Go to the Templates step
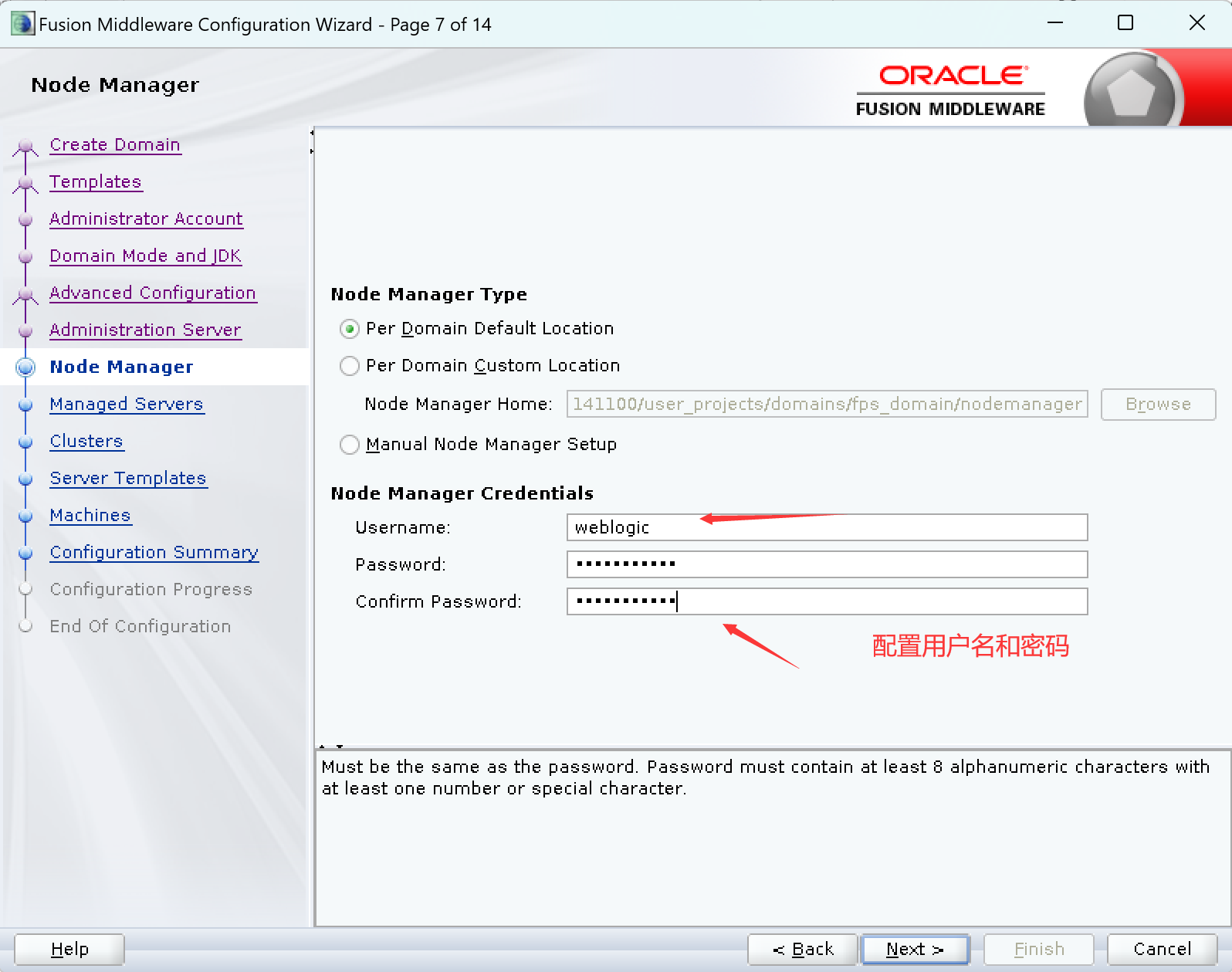Screen dimensions: 1232x972 (96, 182)
